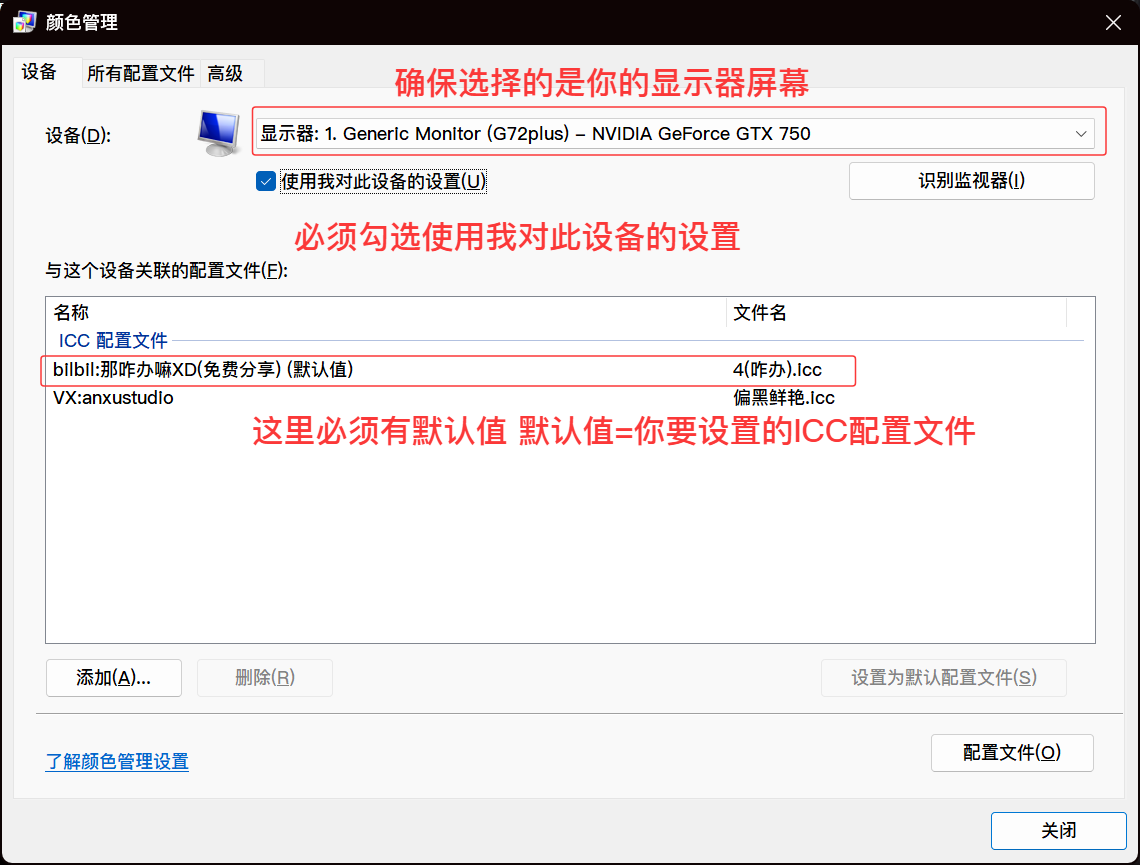1140x865 pixels.
Task: Click the Color Management title bar icon
Action: tap(24, 22)
